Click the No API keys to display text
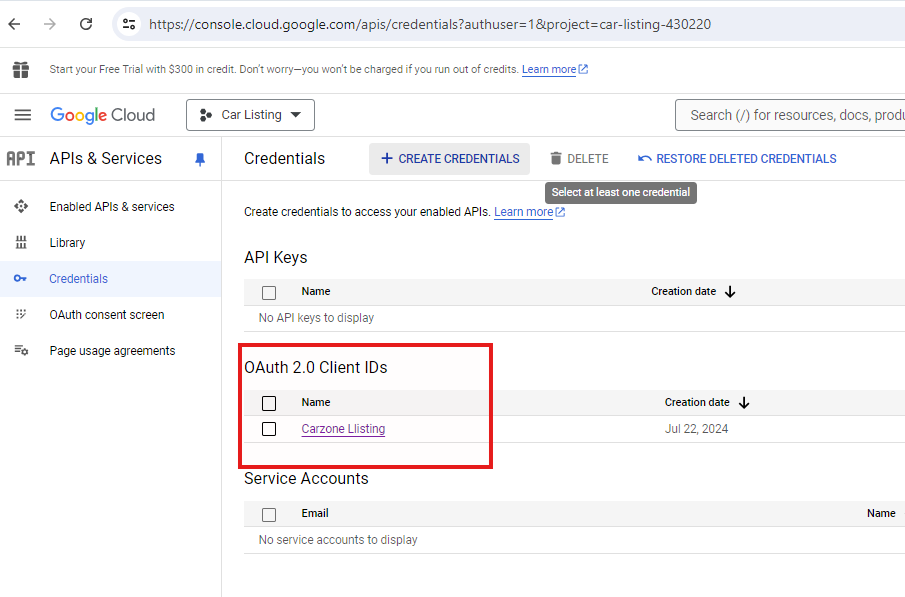The width and height of the screenshot is (905, 597). [316, 318]
